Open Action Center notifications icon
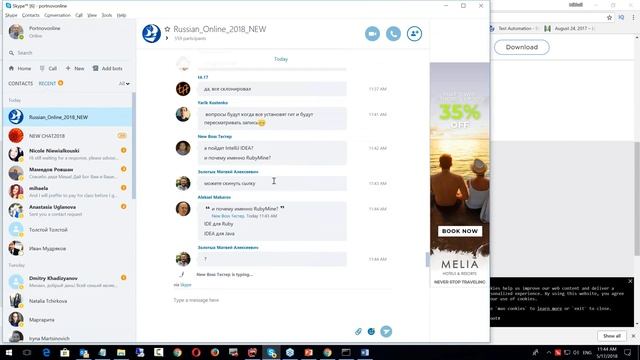640x360 pixels. pyautogui.click(x=628, y=352)
